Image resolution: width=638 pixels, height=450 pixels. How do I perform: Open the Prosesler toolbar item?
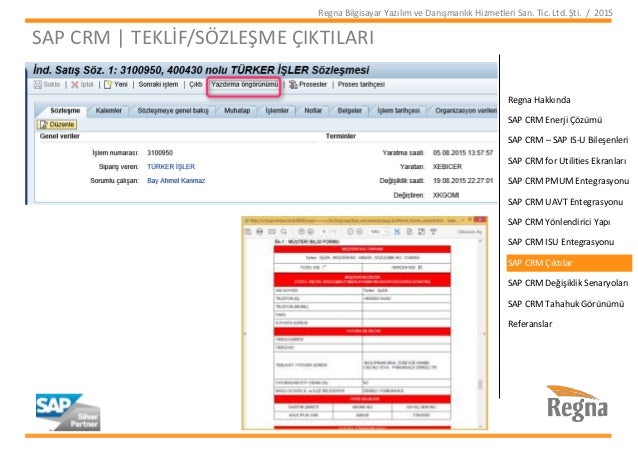[x=308, y=84]
